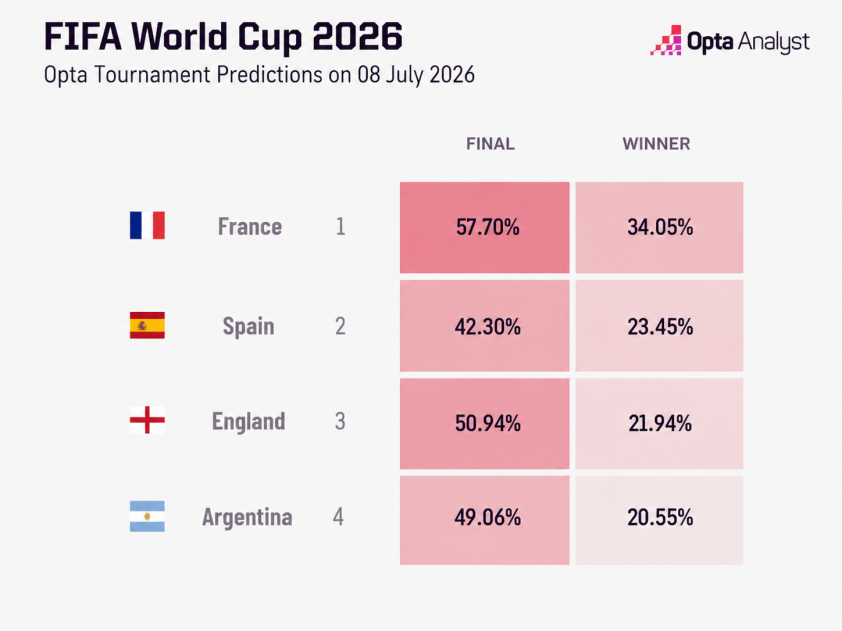The width and height of the screenshot is (842, 631).
Task: Click the France team name
Action: pos(250,227)
